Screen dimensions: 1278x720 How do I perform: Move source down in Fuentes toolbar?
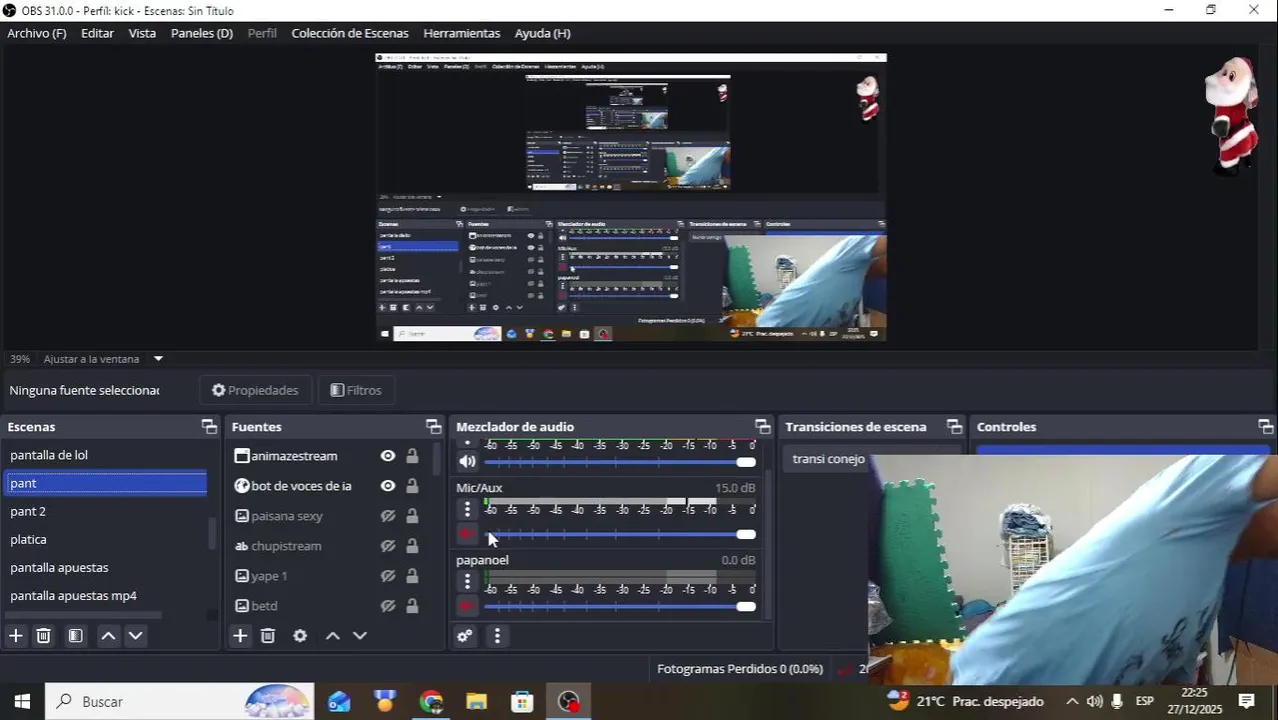pyautogui.click(x=360, y=636)
